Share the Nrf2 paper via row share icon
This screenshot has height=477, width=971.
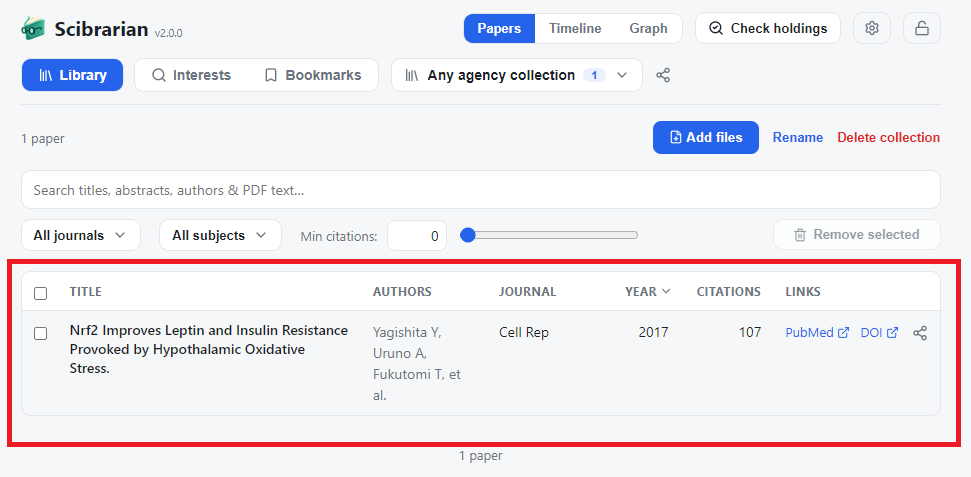[x=920, y=333]
